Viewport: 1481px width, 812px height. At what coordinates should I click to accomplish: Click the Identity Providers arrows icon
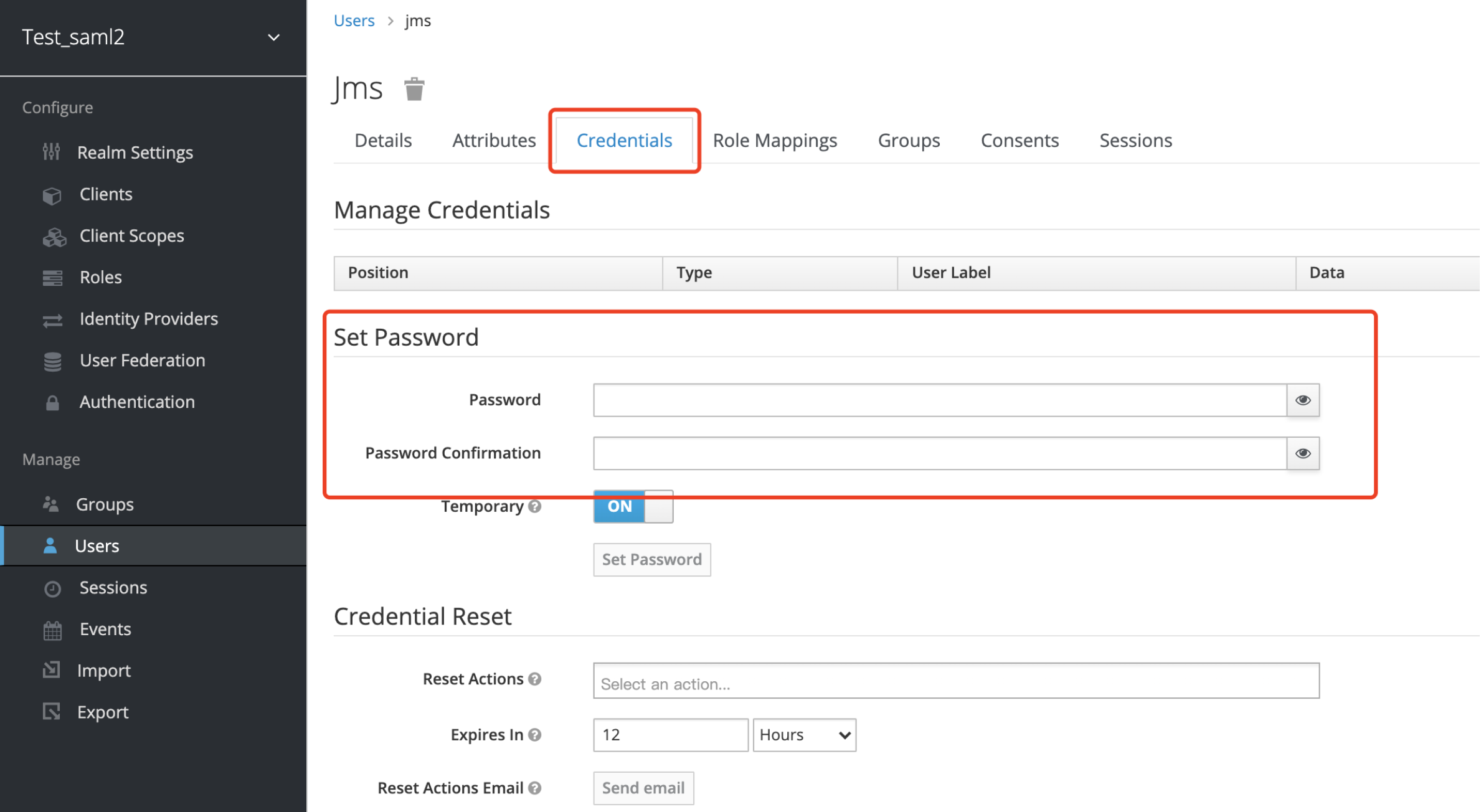tap(52, 320)
